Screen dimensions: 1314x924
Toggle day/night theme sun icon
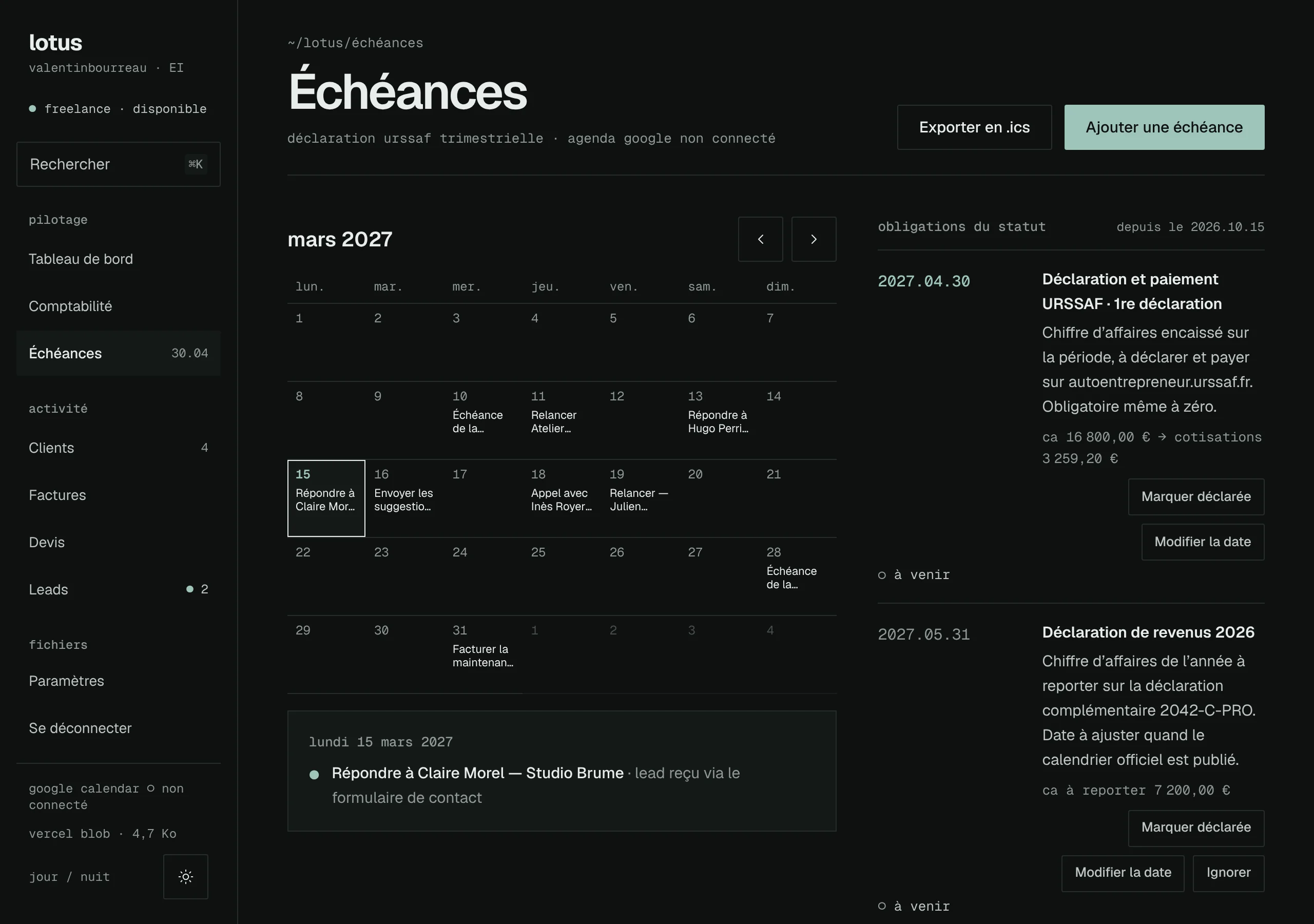point(185,876)
